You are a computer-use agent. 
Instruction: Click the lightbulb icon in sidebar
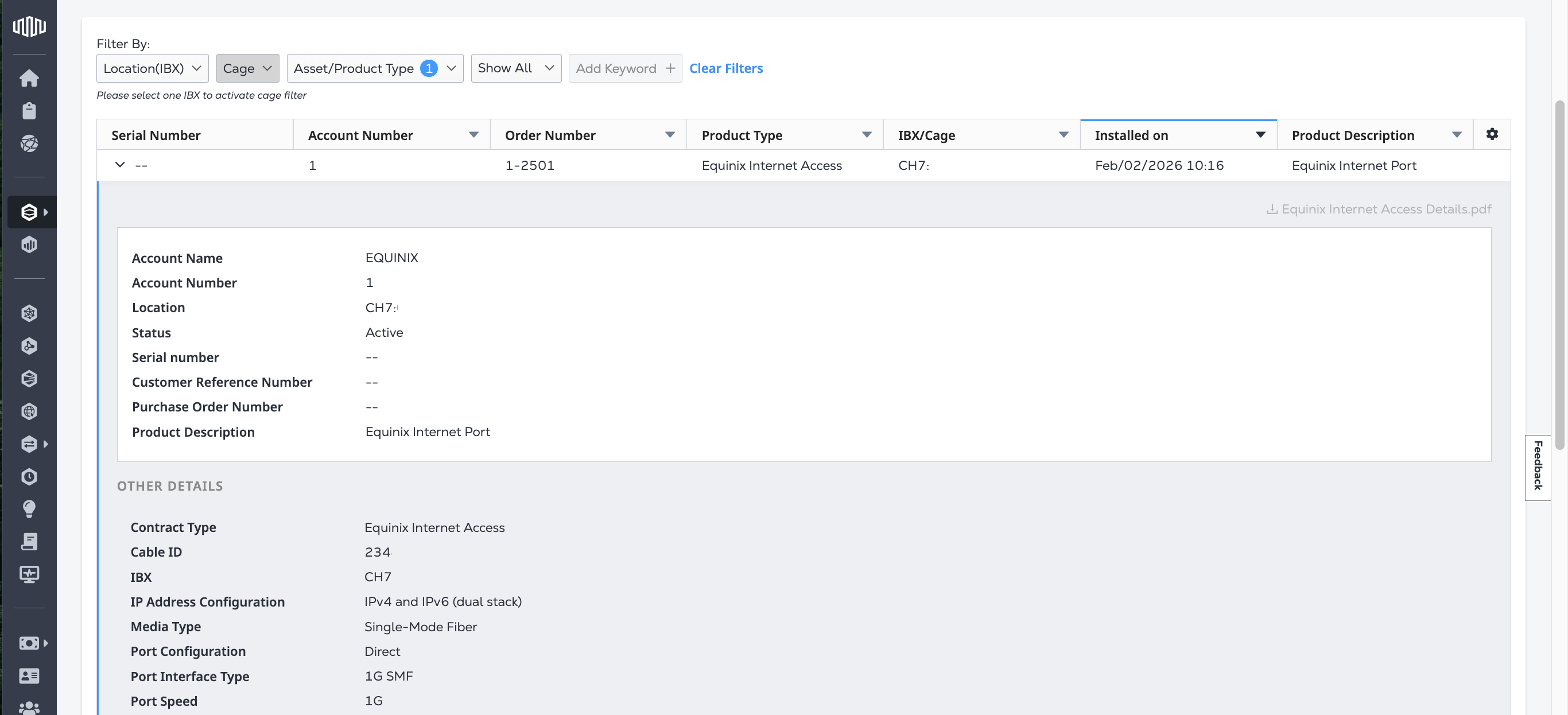coord(29,509)
